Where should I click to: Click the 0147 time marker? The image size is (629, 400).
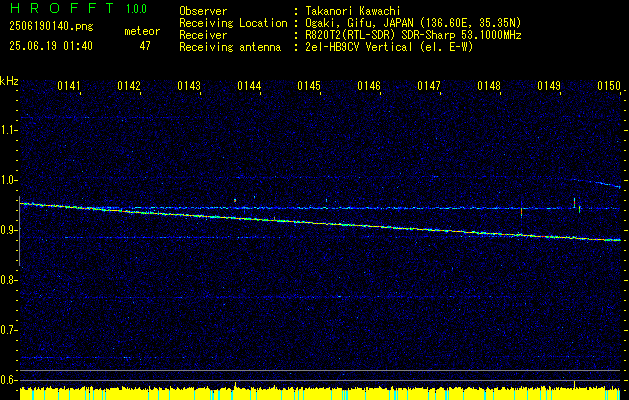pyautogui.click(x=429, y=86)
